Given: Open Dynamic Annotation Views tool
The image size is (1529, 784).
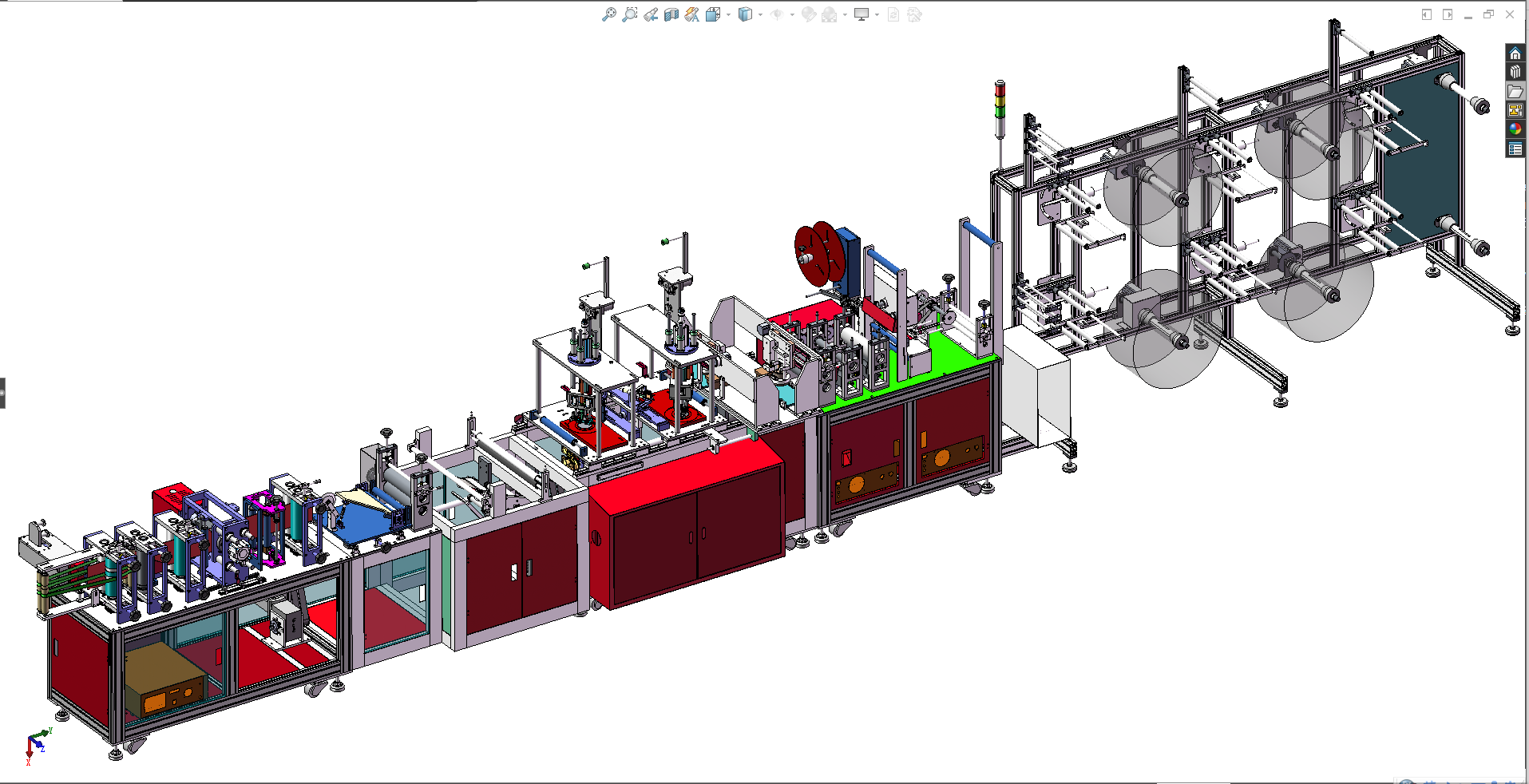Looking at the screenshot, I should (x=692, y=14).
